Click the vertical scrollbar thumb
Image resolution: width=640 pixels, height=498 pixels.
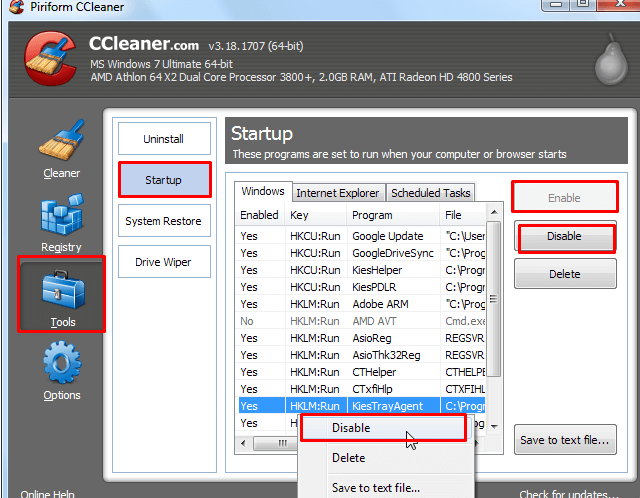494,299
